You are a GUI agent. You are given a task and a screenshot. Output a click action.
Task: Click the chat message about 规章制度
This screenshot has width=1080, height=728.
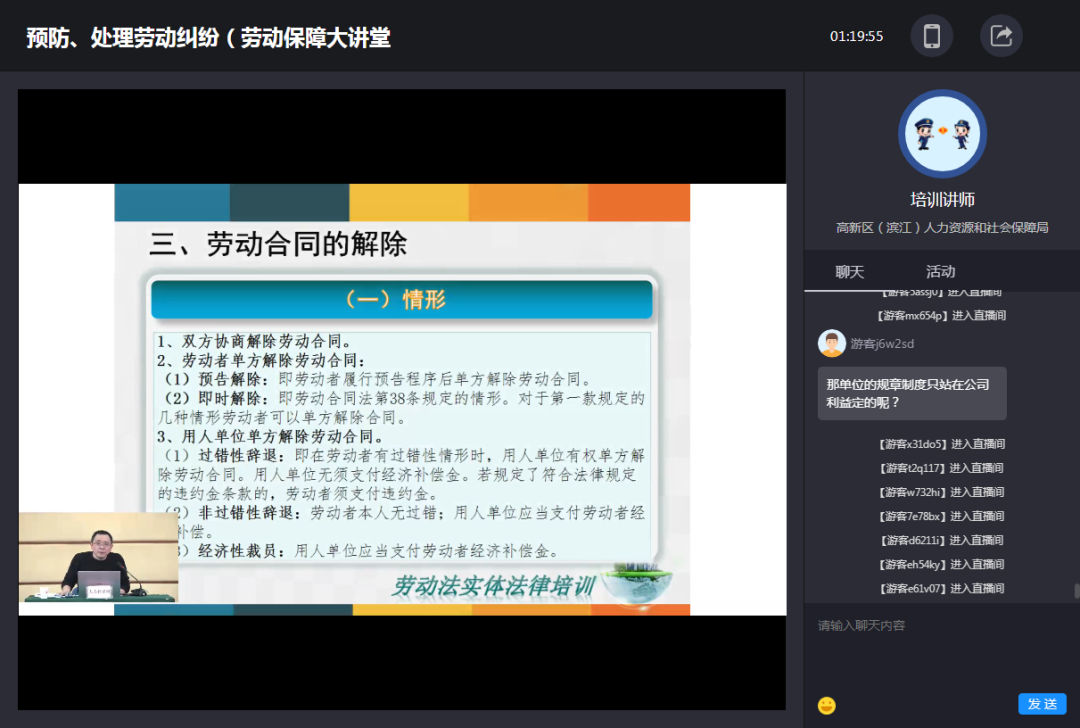pos(911,393)
